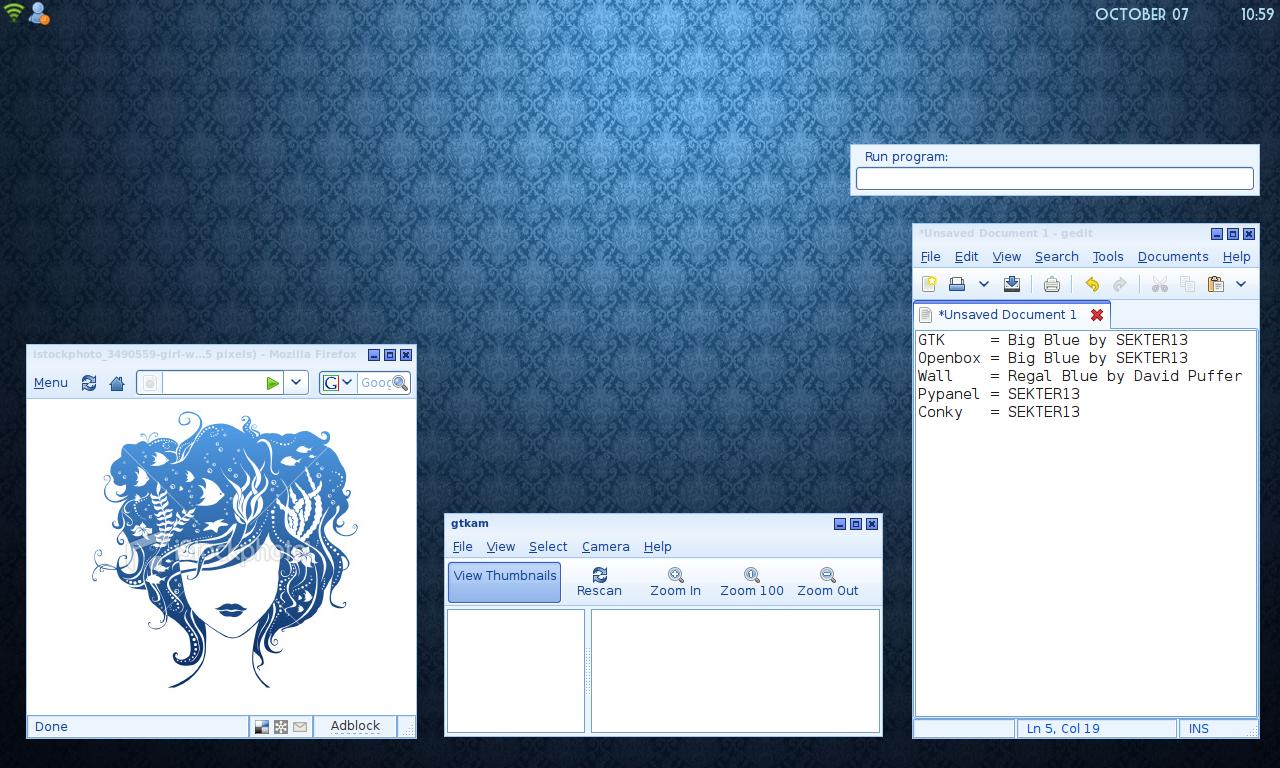Click the wifi signal icon in top panel
This screenshot has height=768, width=1280.
(x=14, y=13)
